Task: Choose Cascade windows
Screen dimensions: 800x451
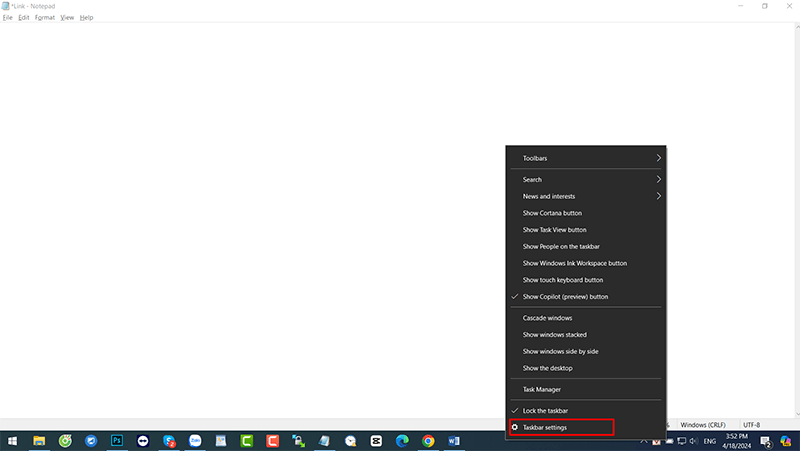Action: (586, 318)
